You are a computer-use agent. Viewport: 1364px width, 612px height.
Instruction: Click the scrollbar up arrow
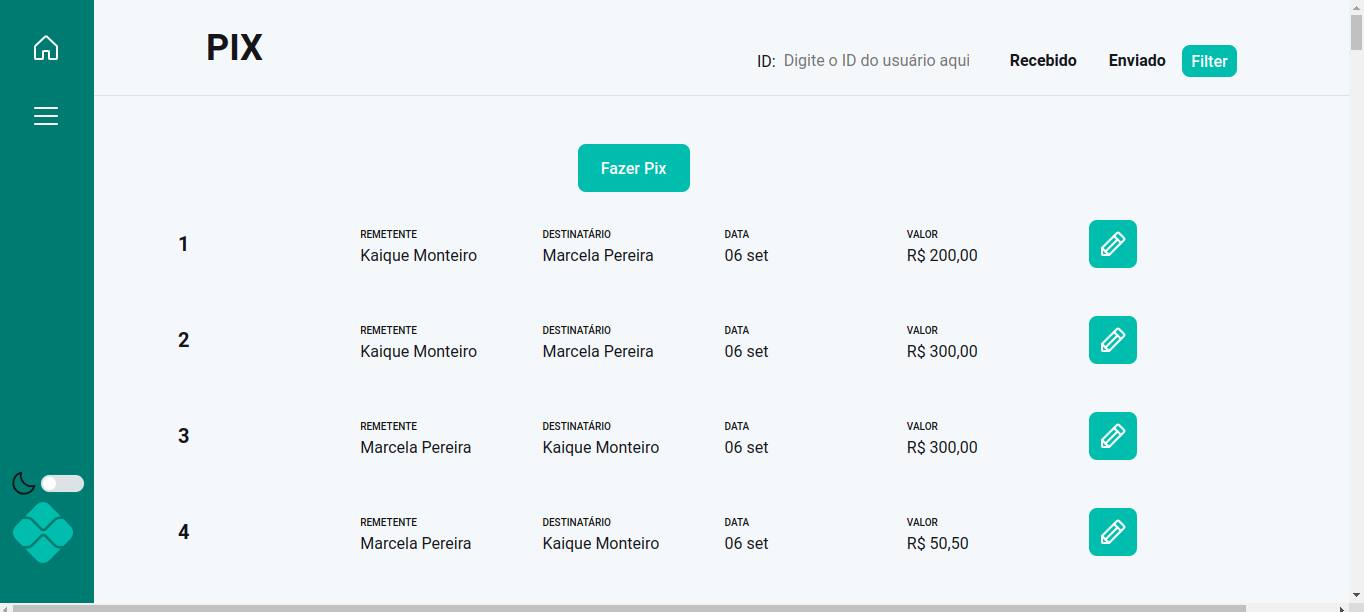click(x=1356, y=7)
